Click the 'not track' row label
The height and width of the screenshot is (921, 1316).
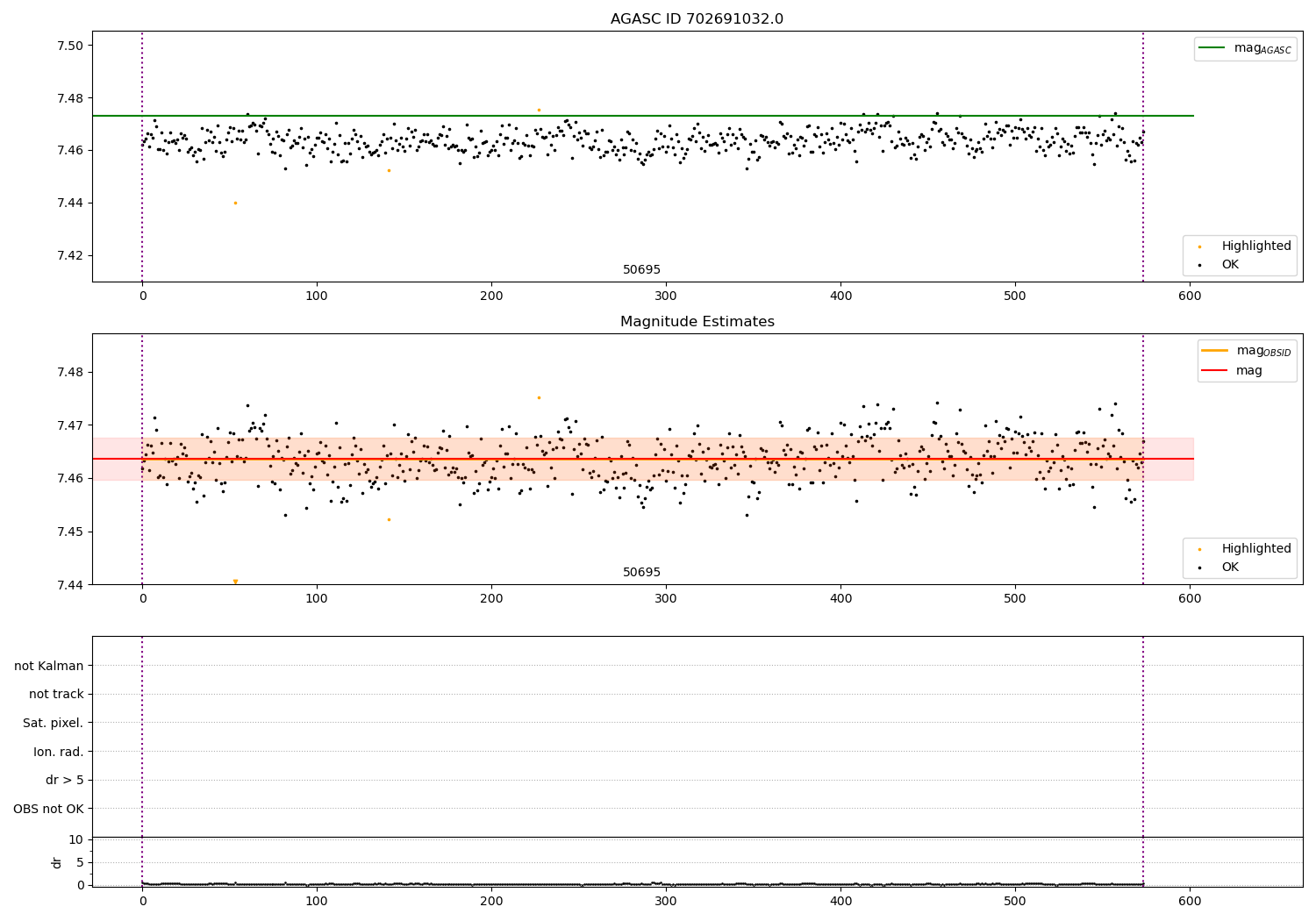56,694
